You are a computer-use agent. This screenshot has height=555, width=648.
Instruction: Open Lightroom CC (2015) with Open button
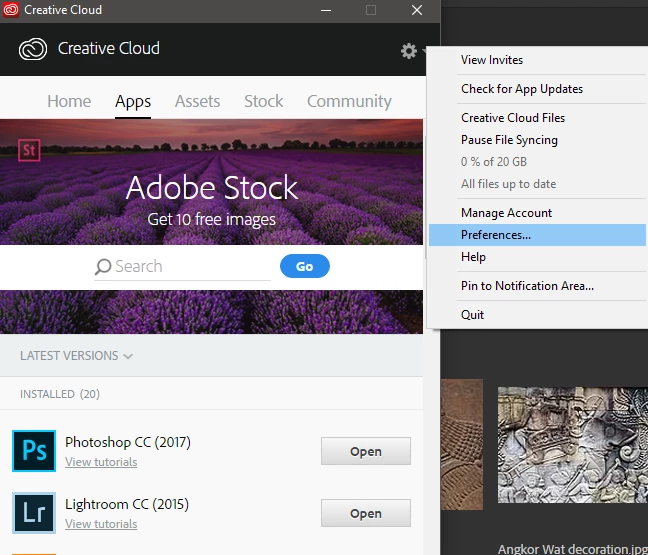[x=366, y=513]
